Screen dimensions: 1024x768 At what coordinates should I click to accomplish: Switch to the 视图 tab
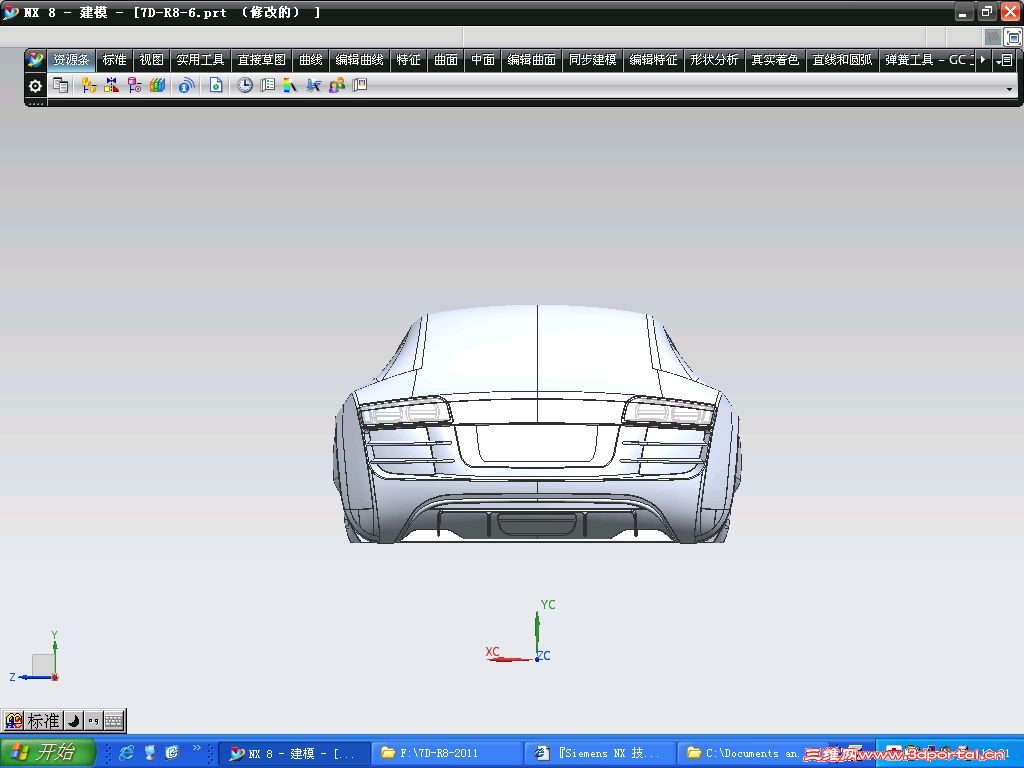click(152, 60)
